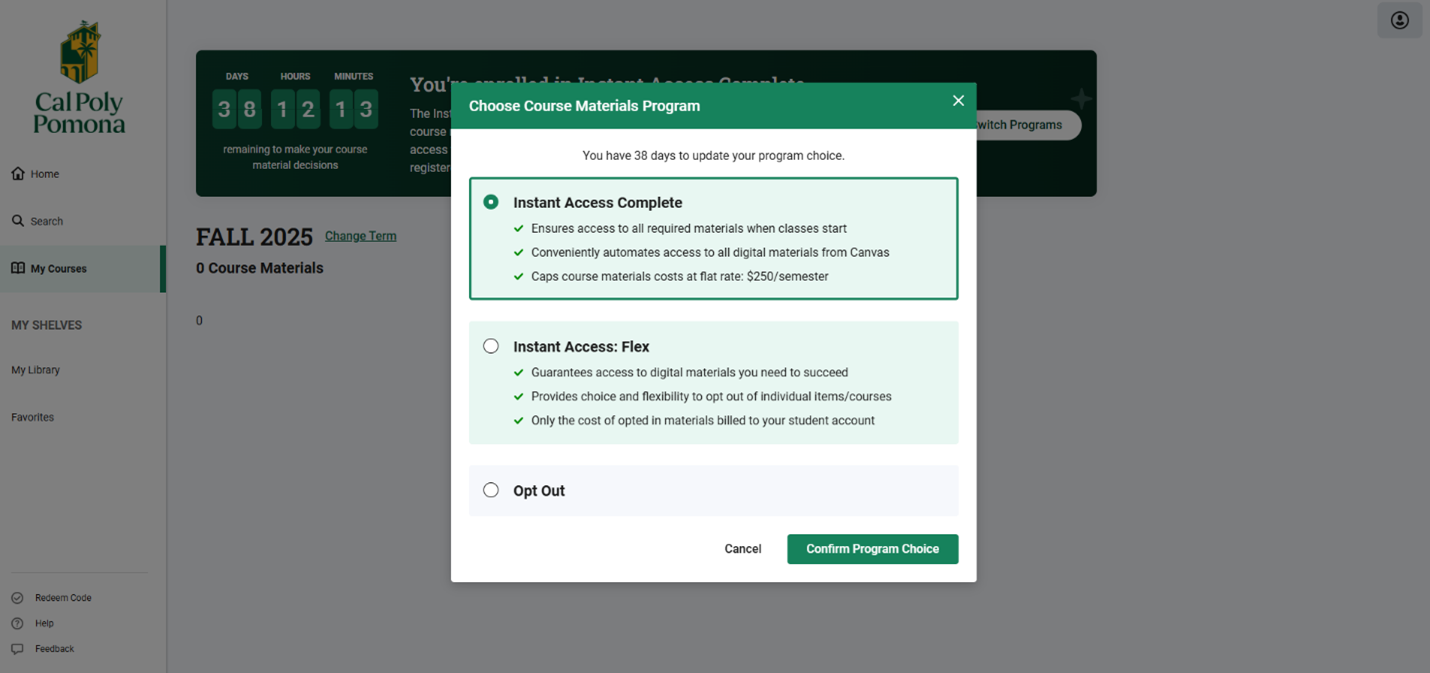
Task: Select the Instant Access Complete option
Action: 491,201
